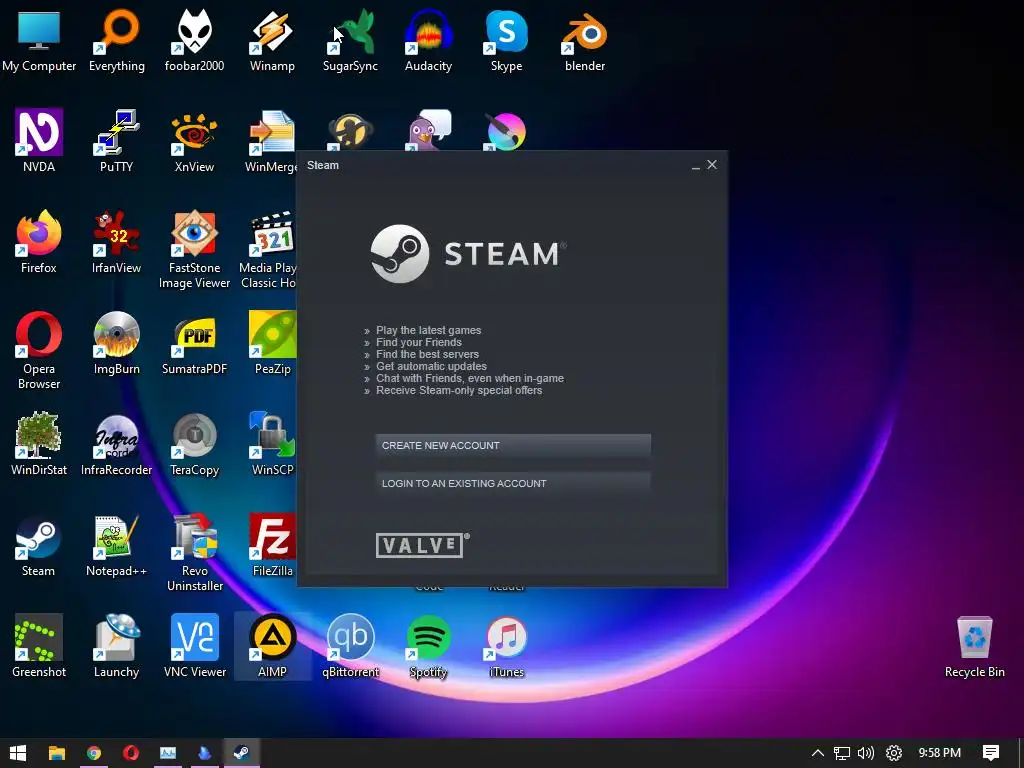Open the network tray icon
Viewport: 1024px width, 768px height.
tap(842, 753)
